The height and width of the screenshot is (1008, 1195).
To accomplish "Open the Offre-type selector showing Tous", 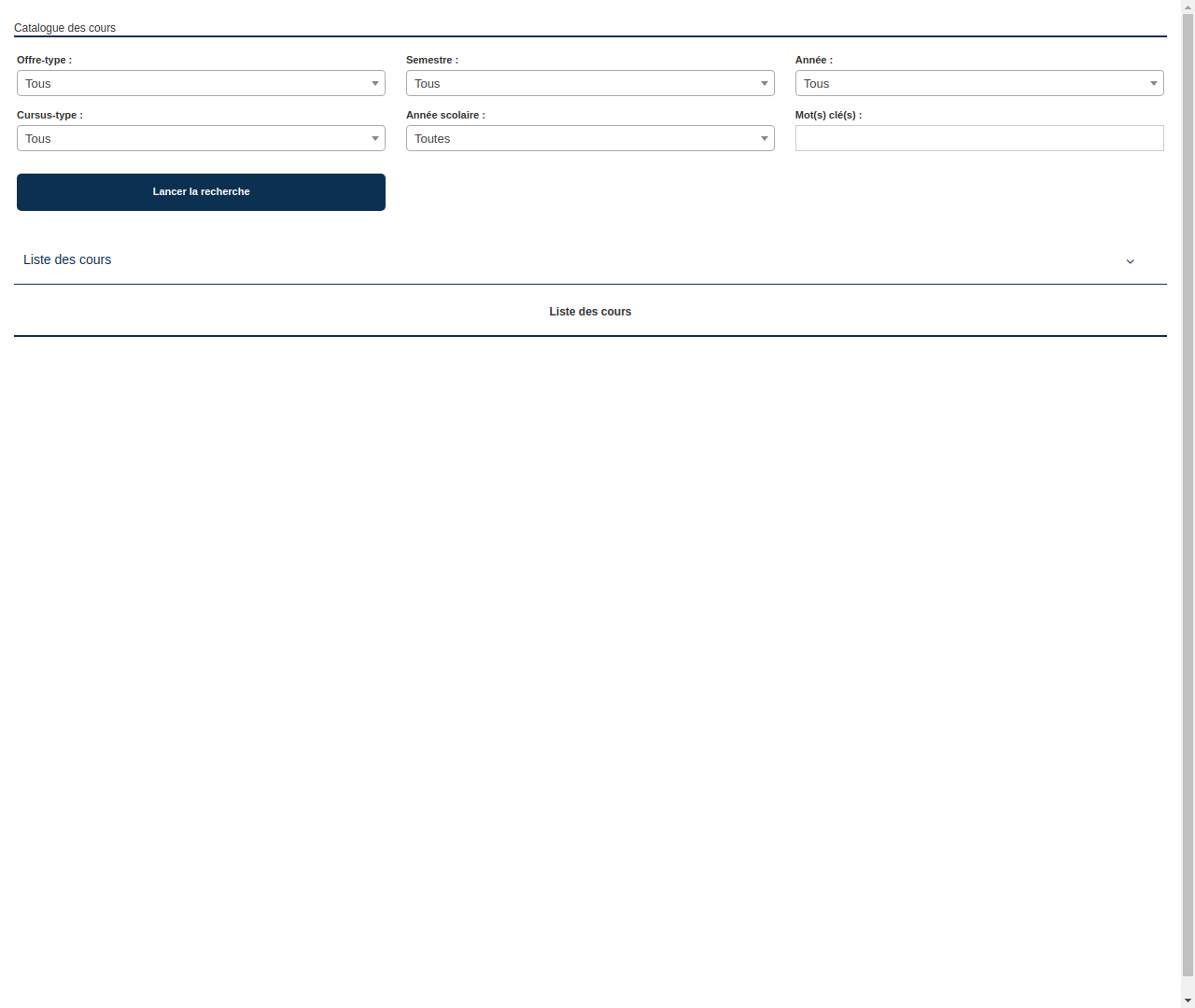I will (x=201, y=83).
